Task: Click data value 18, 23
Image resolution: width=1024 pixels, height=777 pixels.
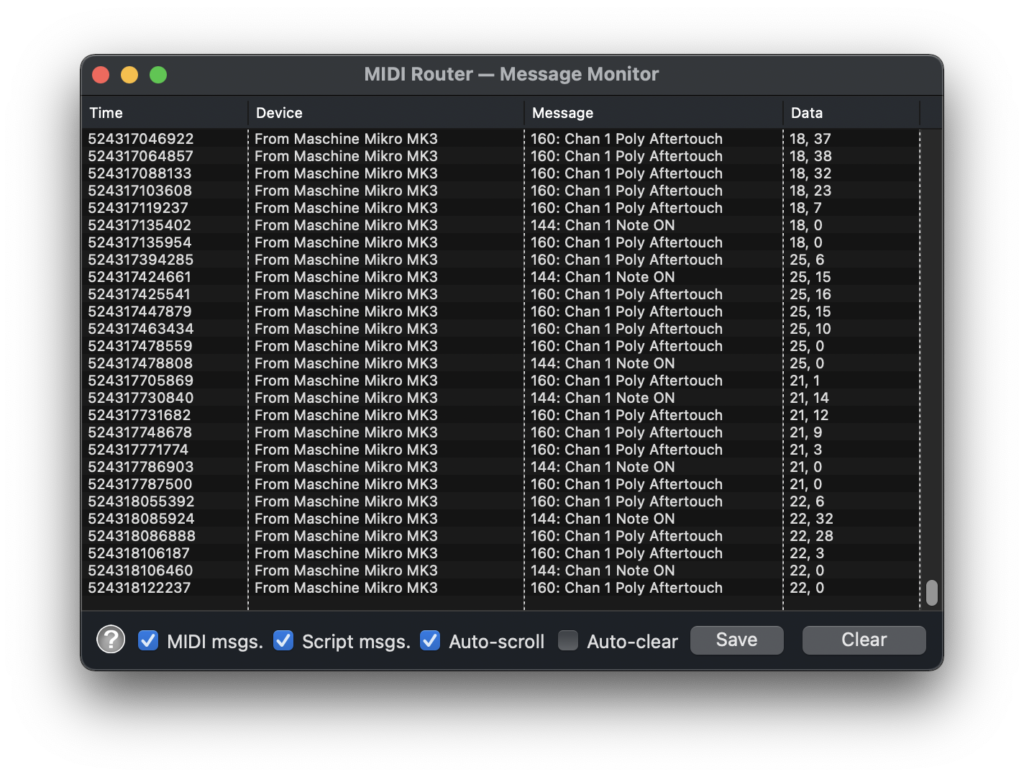Action: (x=810, y=191)
